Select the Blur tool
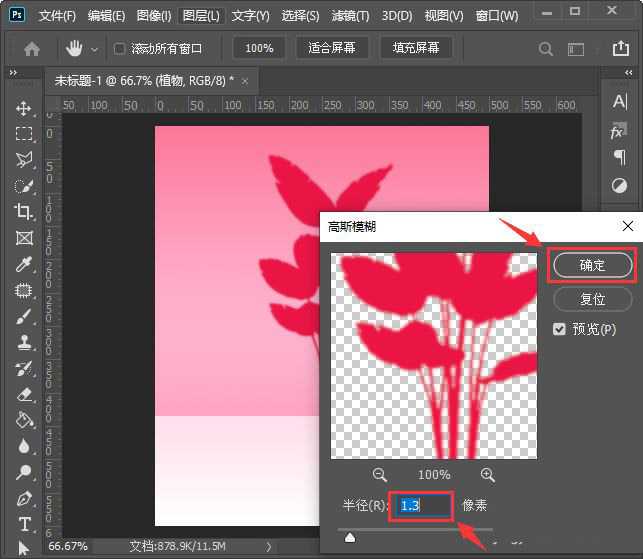Screen dimensions: 643x559 24,446
